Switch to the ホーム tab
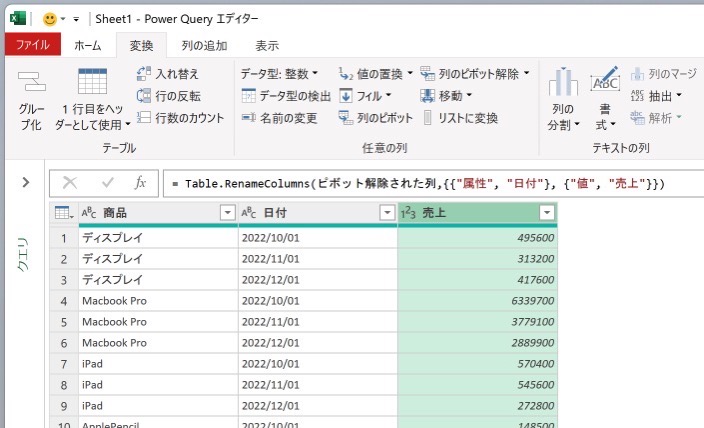The width and height of the screenshot is (704, 428). pos(88,45)
